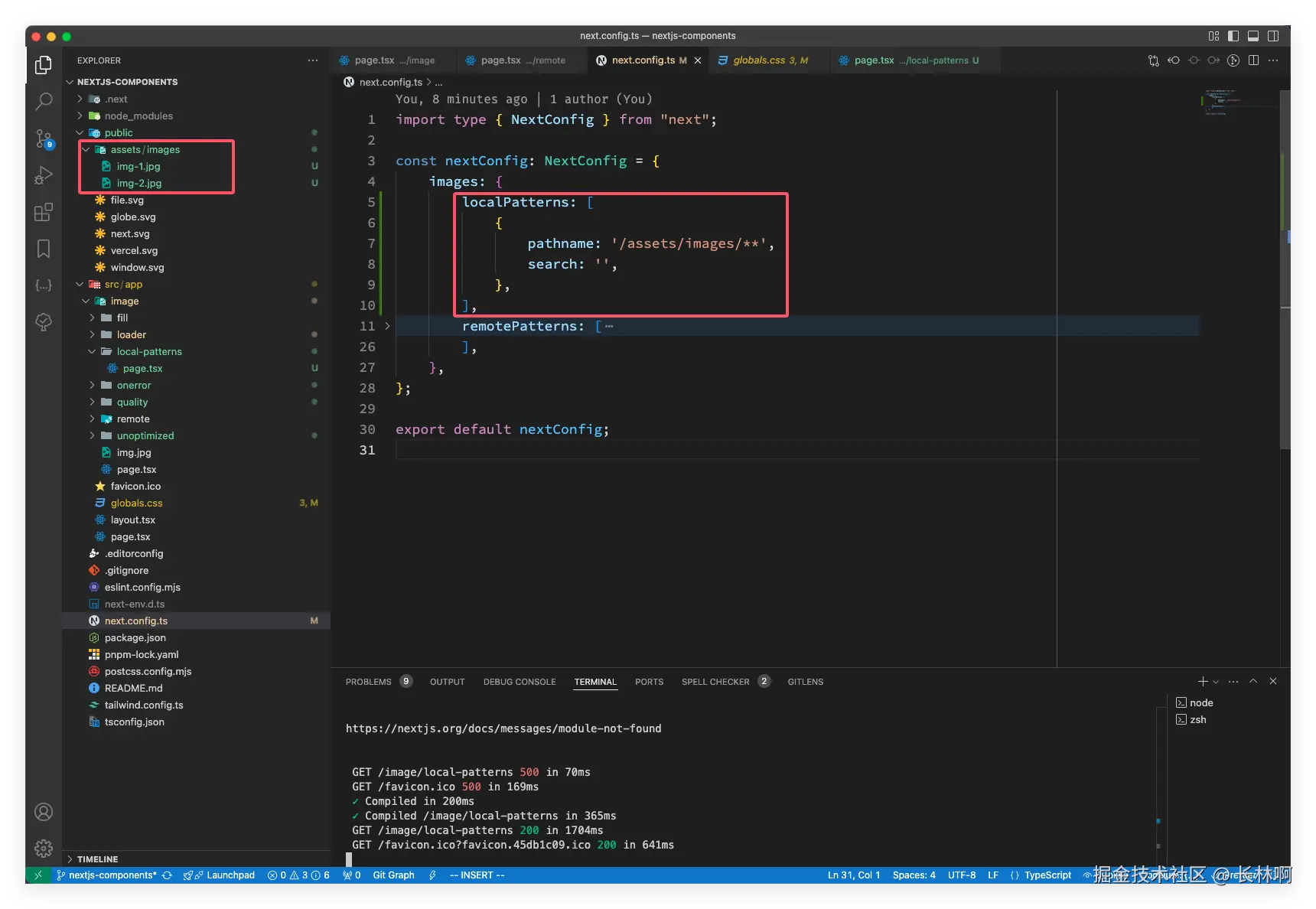The height and width of the screenshot is (909, 1316).
Task: Open the Accounts menu icon
Action: point(44,812)
